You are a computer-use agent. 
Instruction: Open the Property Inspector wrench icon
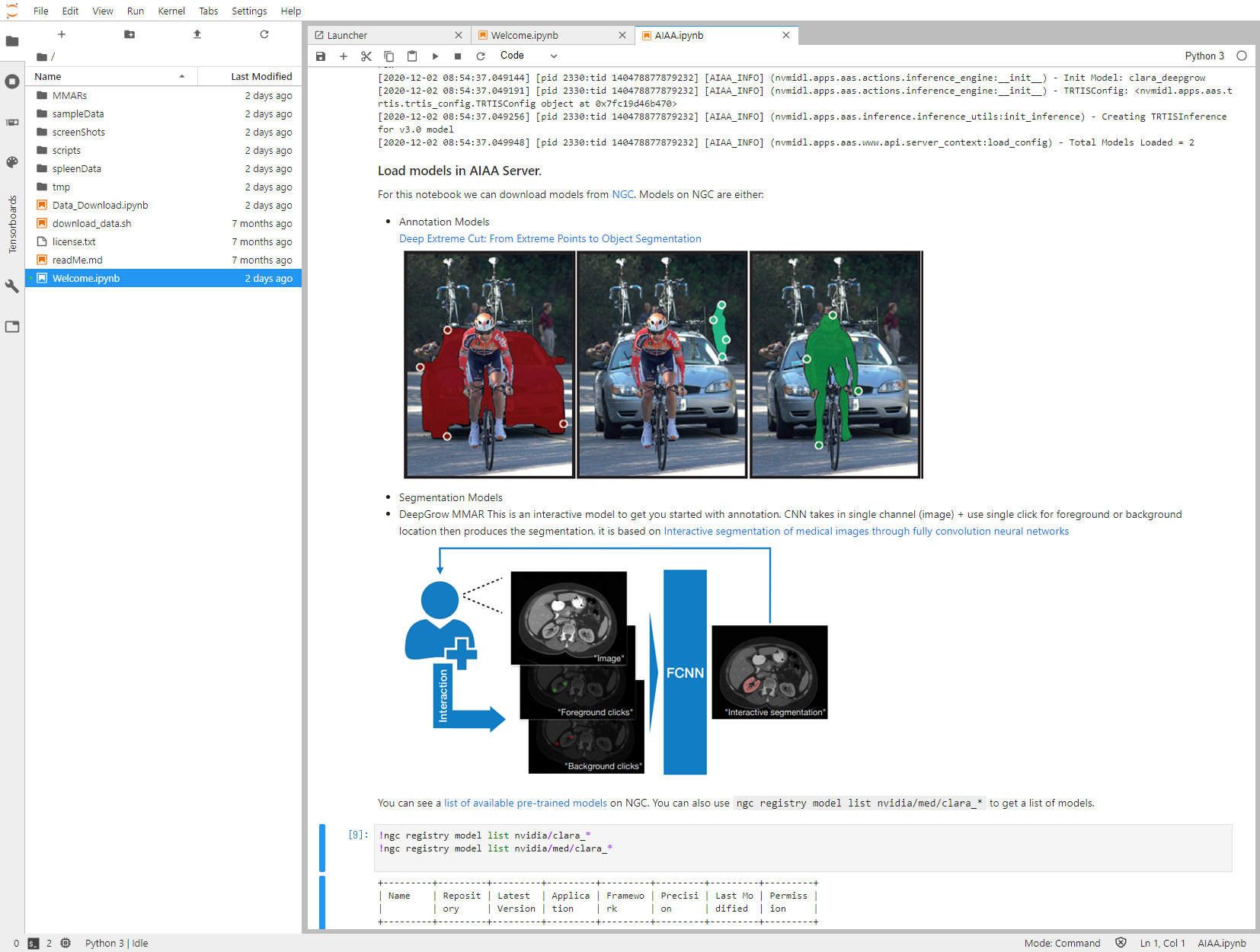coord(12,286)
